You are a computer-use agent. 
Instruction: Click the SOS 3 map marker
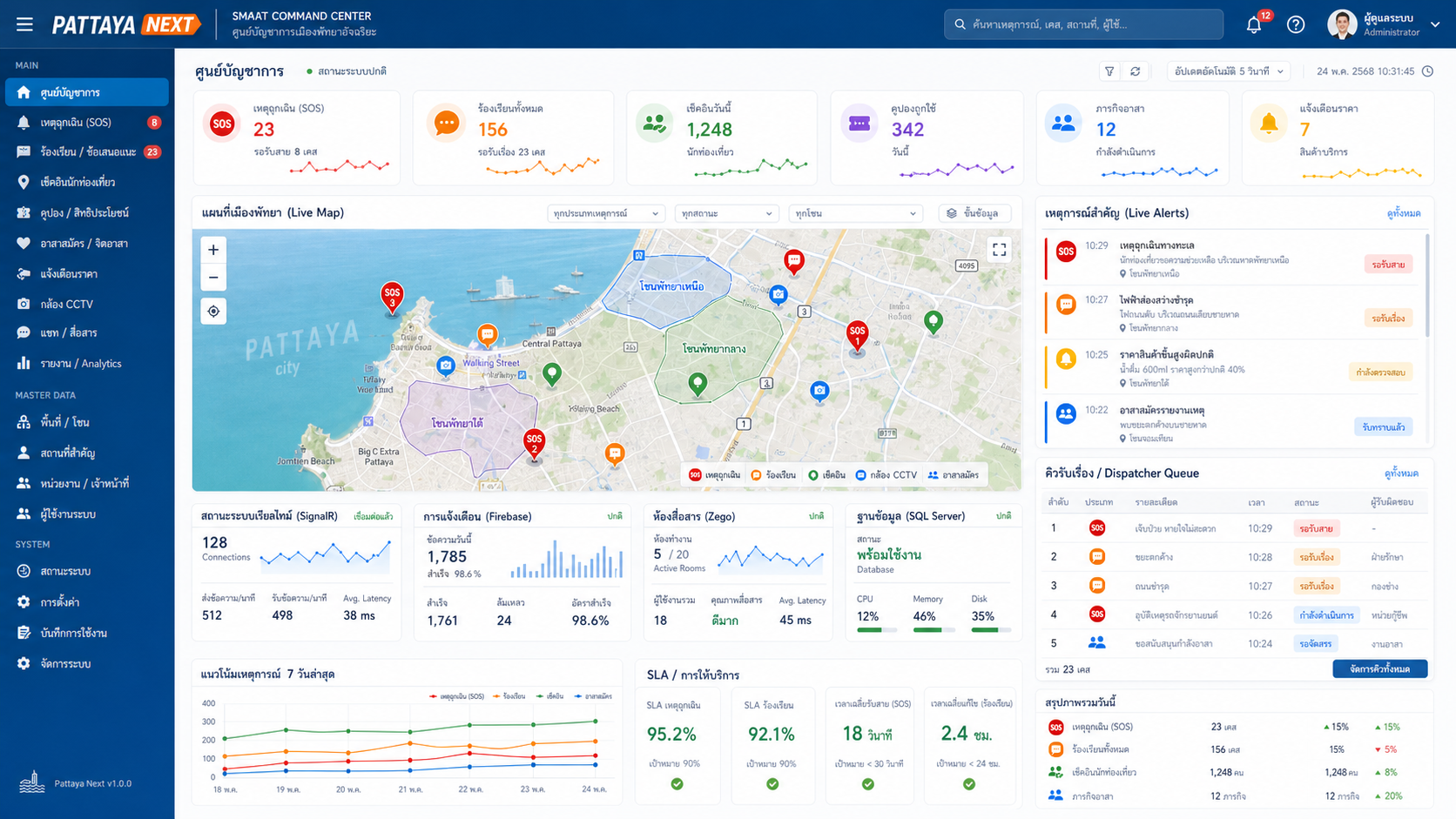(x=392, y=298)
